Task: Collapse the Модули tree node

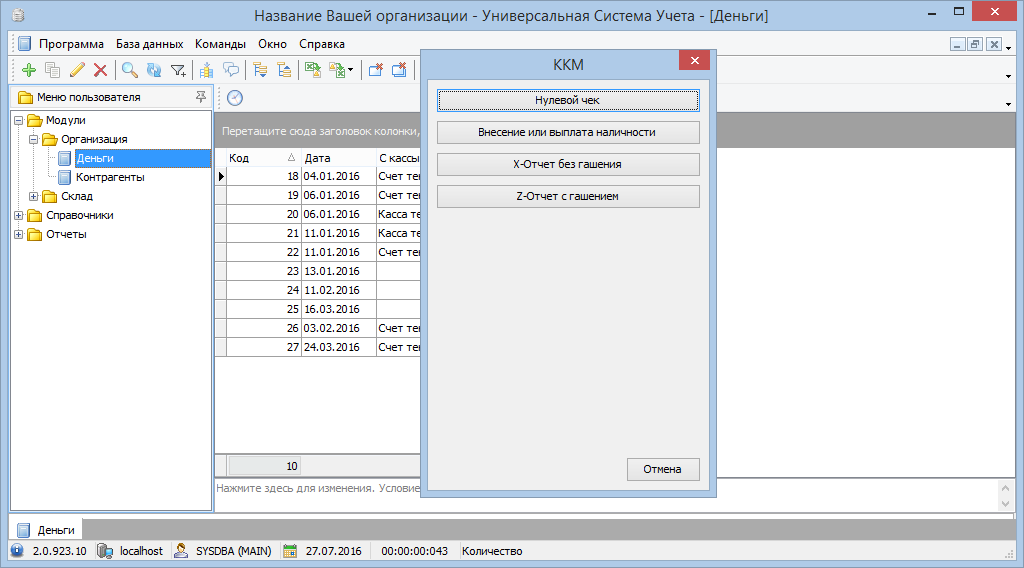Action: coord(19,121)
